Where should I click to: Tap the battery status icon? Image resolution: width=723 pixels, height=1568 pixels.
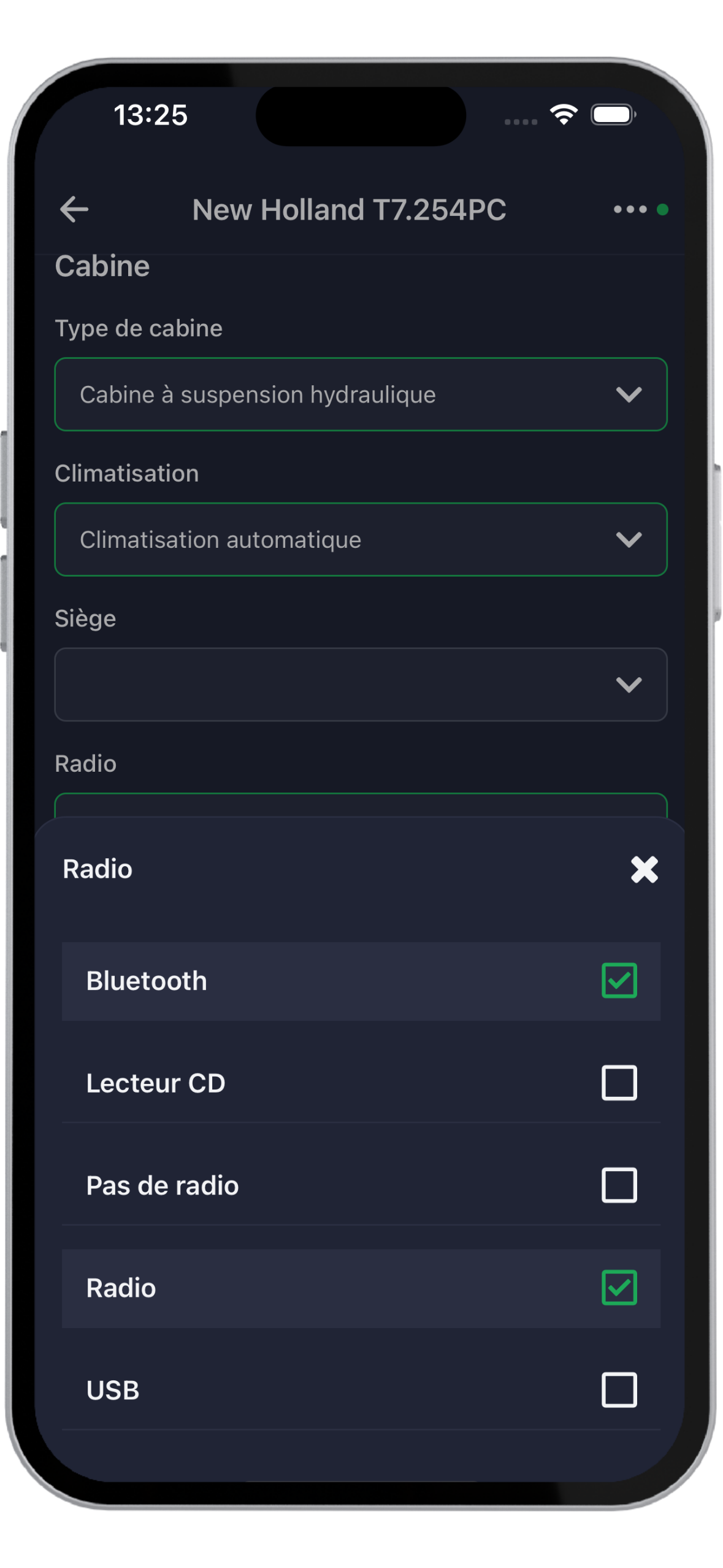pos(613,115)
